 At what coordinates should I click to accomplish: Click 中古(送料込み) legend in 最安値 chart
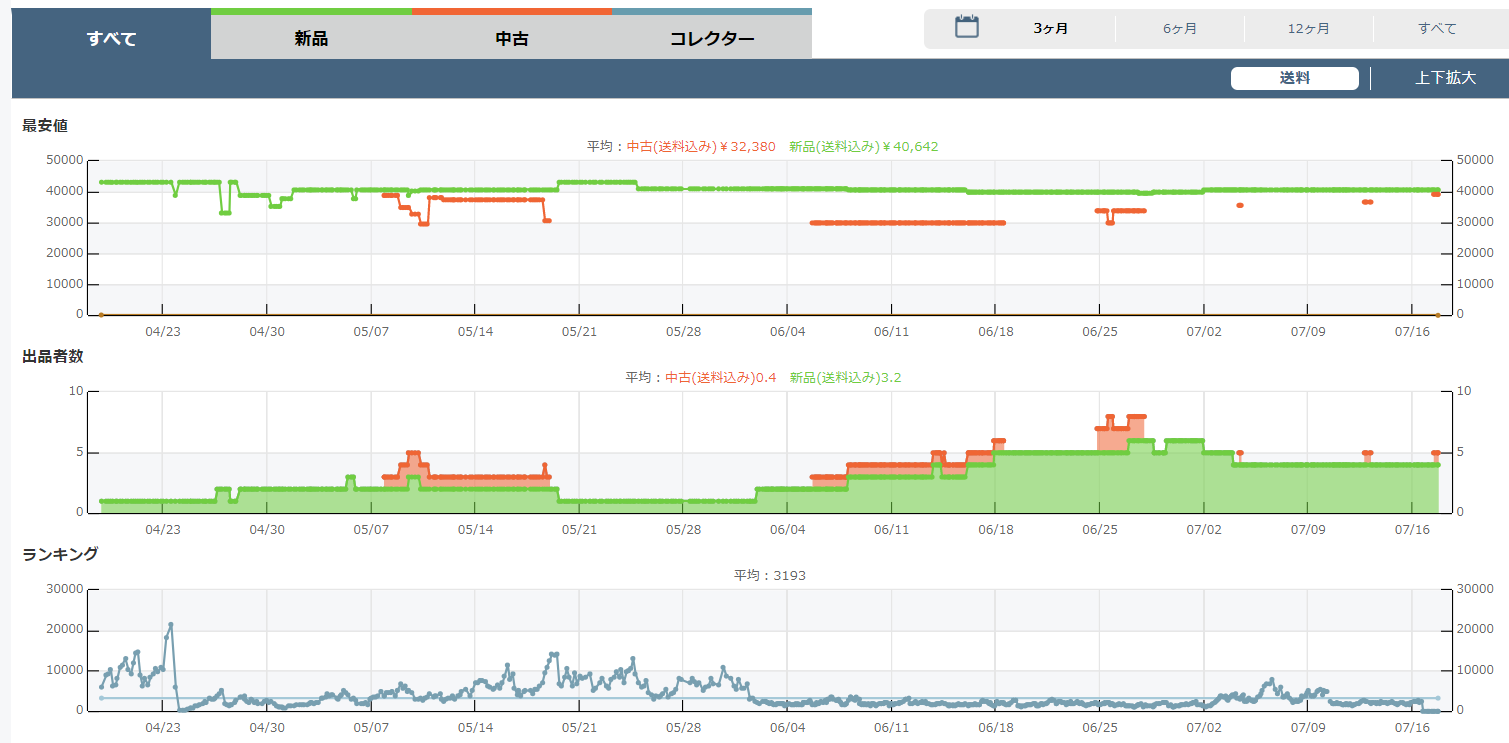700,146
